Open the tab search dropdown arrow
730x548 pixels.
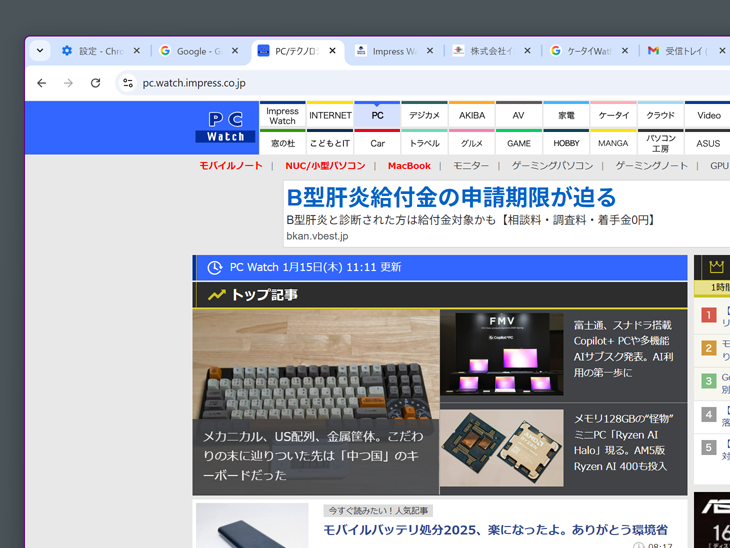click(x=40, y=51)
